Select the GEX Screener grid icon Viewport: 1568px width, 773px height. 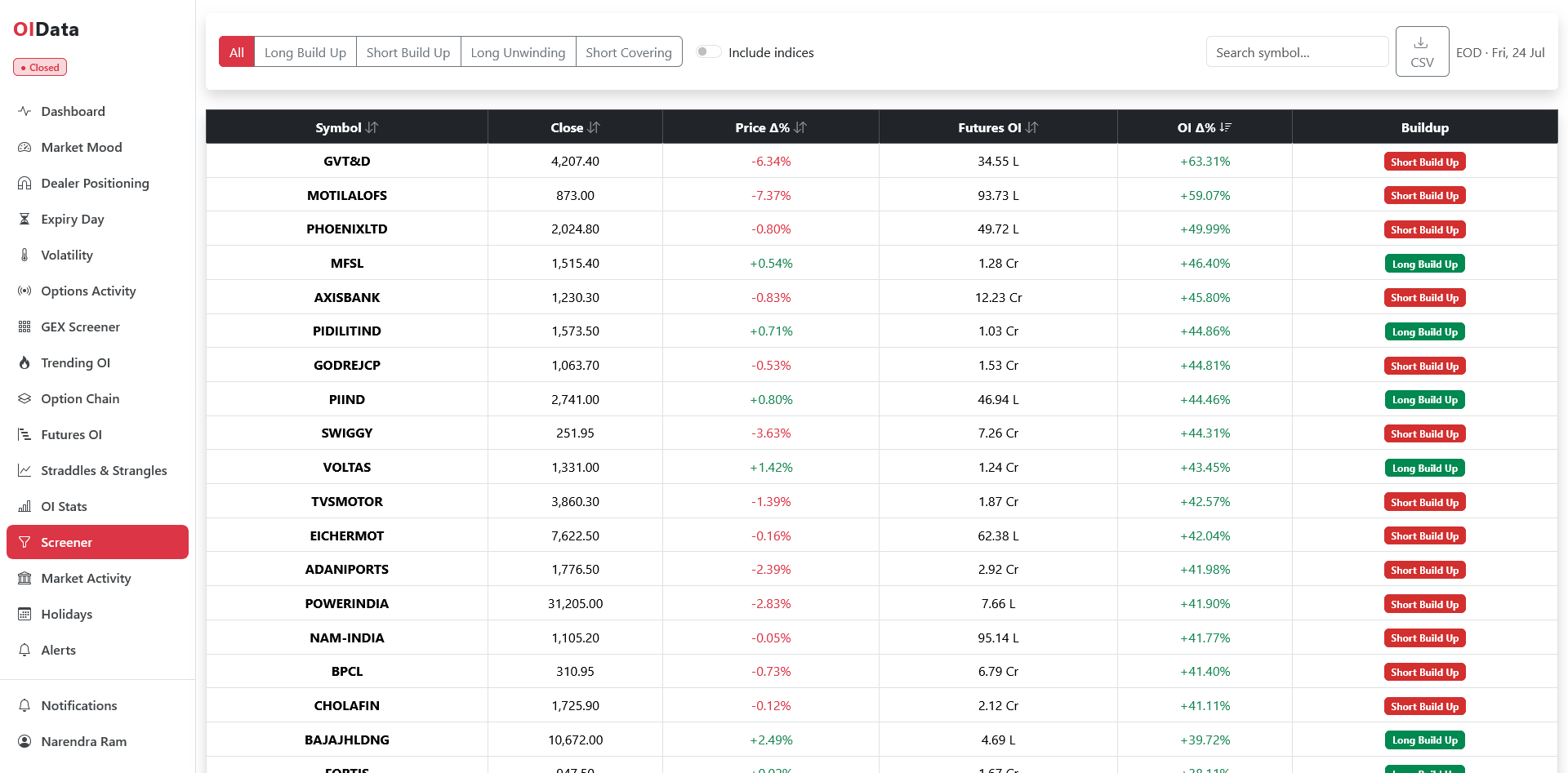point(24,327)
